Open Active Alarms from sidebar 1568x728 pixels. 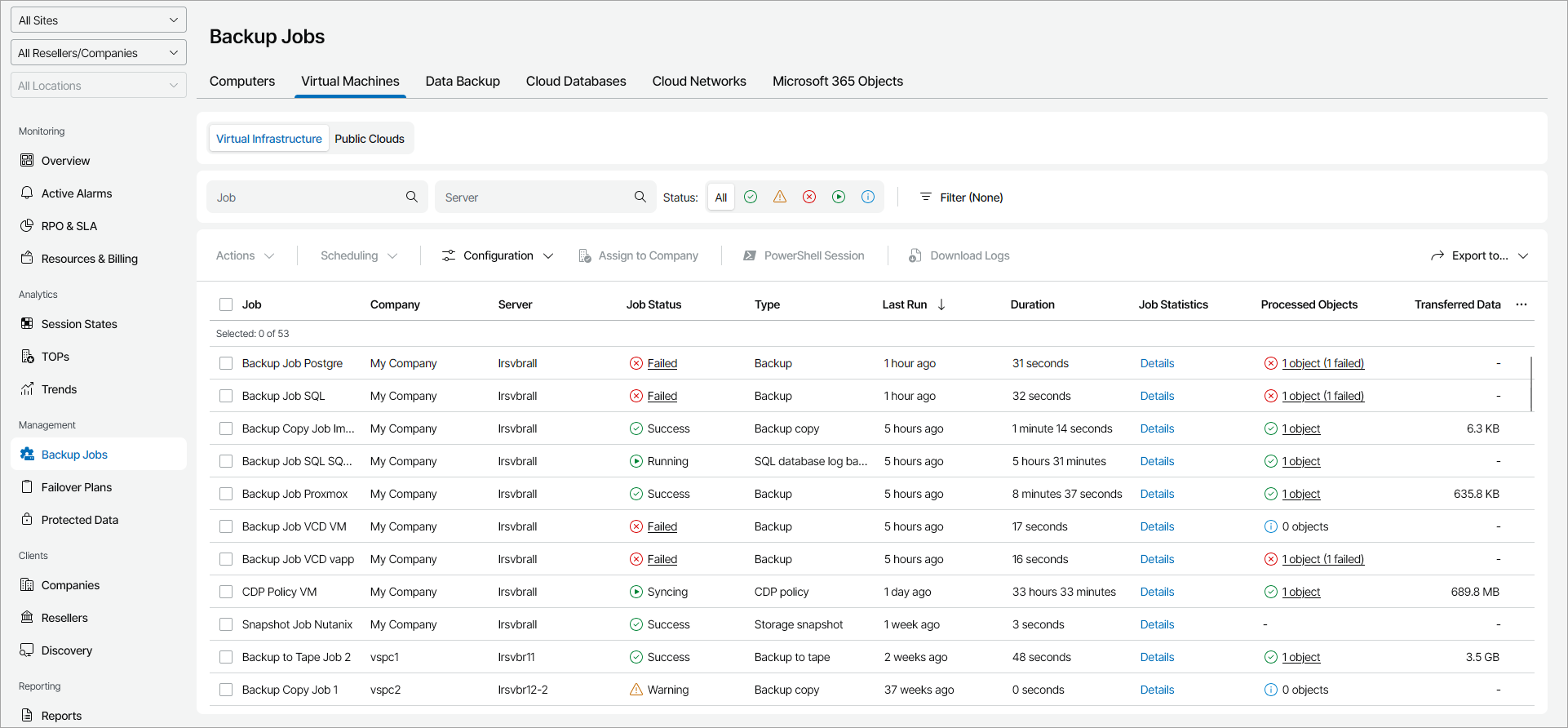(x=77, y=193)
